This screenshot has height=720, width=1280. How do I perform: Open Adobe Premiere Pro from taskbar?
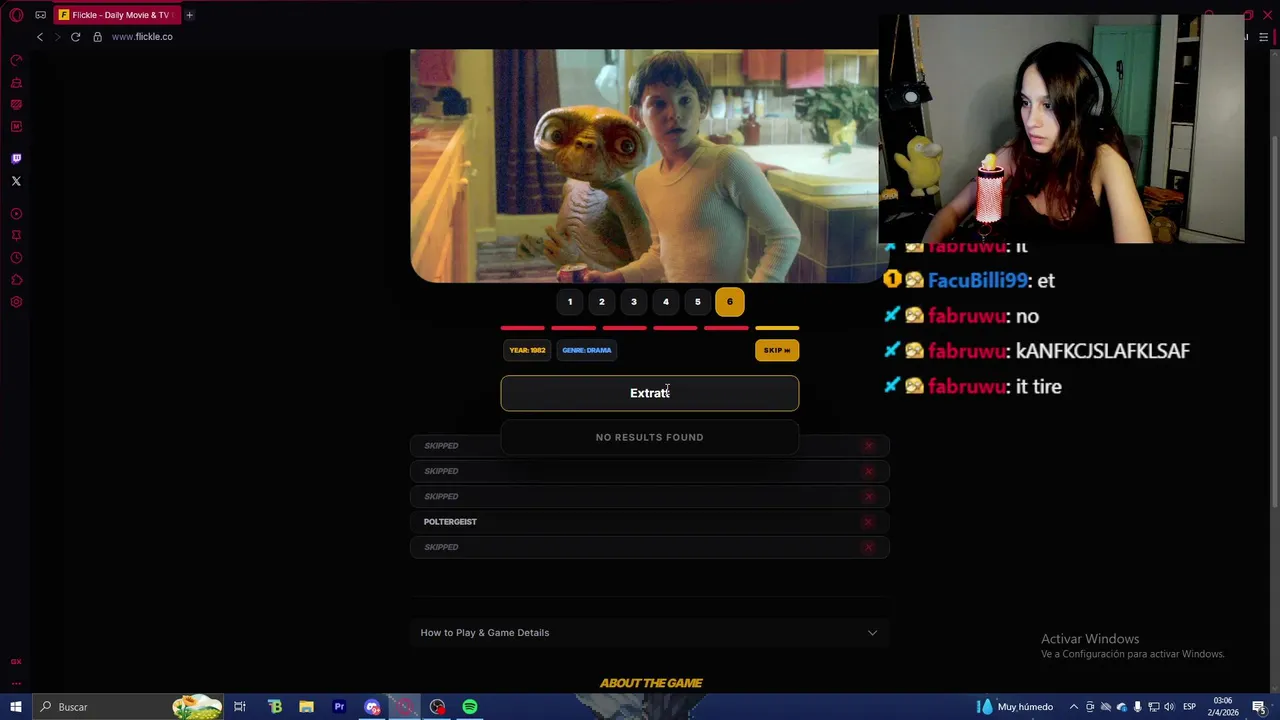point(340,707)
